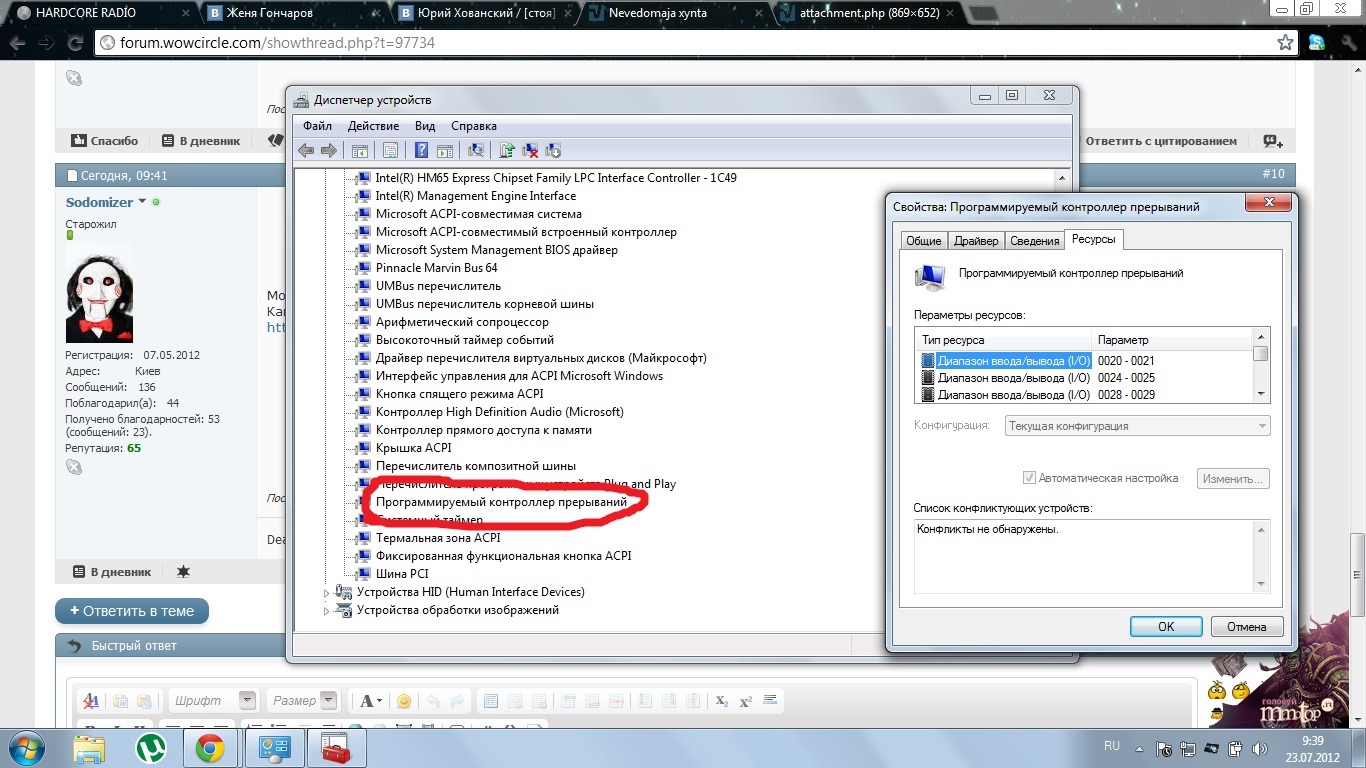The width and height of the screenshot is (1366, 768).
Task: Select the Programmable interrupt controller device
Action: coord(501,502)
